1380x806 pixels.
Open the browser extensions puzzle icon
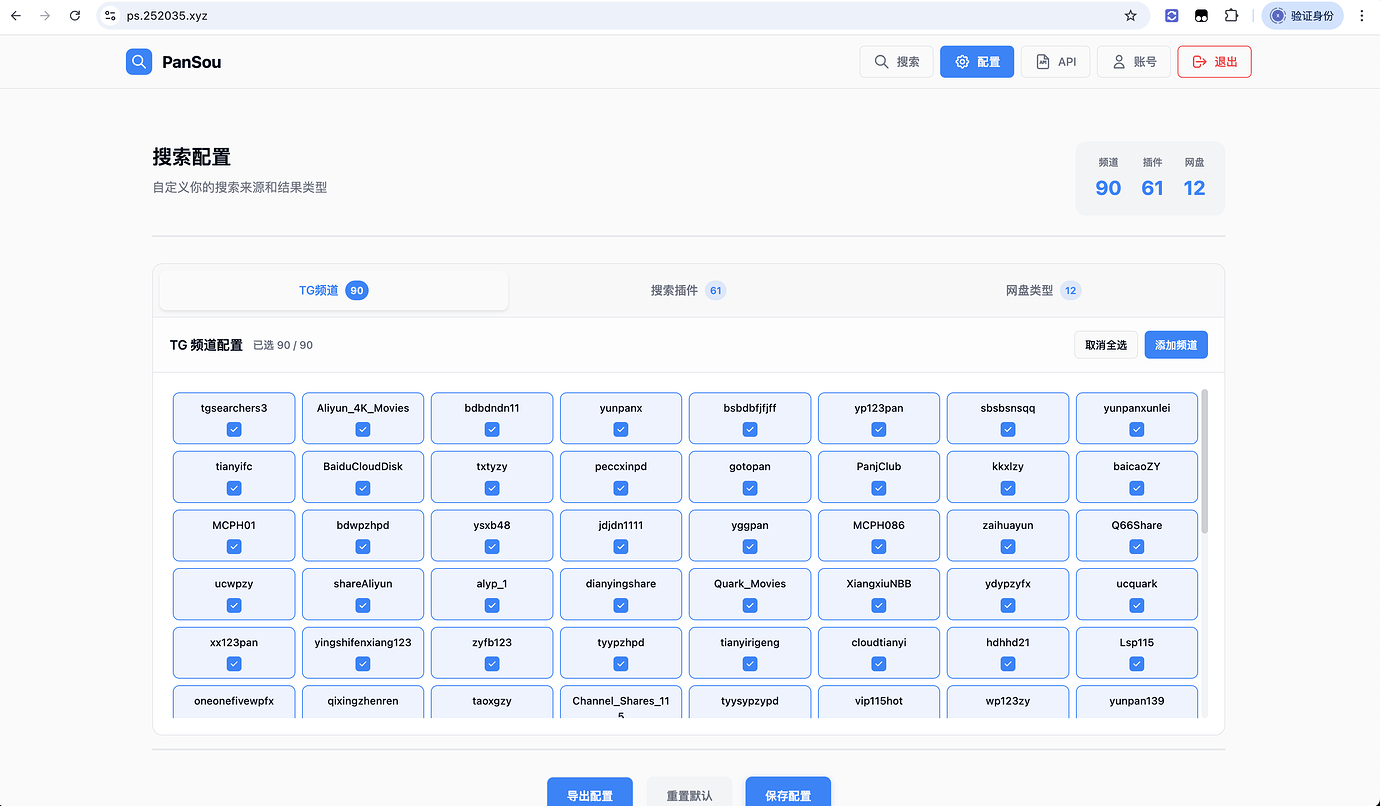point(1232,16)
